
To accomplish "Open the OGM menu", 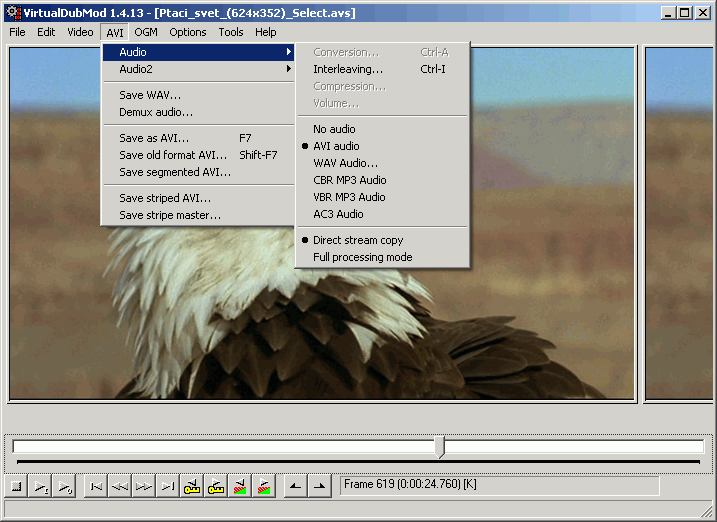I will pyautogui.click(x=146, y=32).
